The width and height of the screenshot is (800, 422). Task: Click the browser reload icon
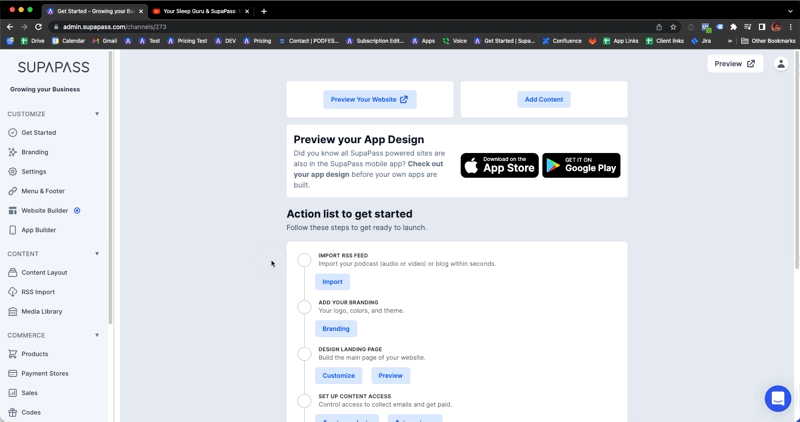[38, 27]
